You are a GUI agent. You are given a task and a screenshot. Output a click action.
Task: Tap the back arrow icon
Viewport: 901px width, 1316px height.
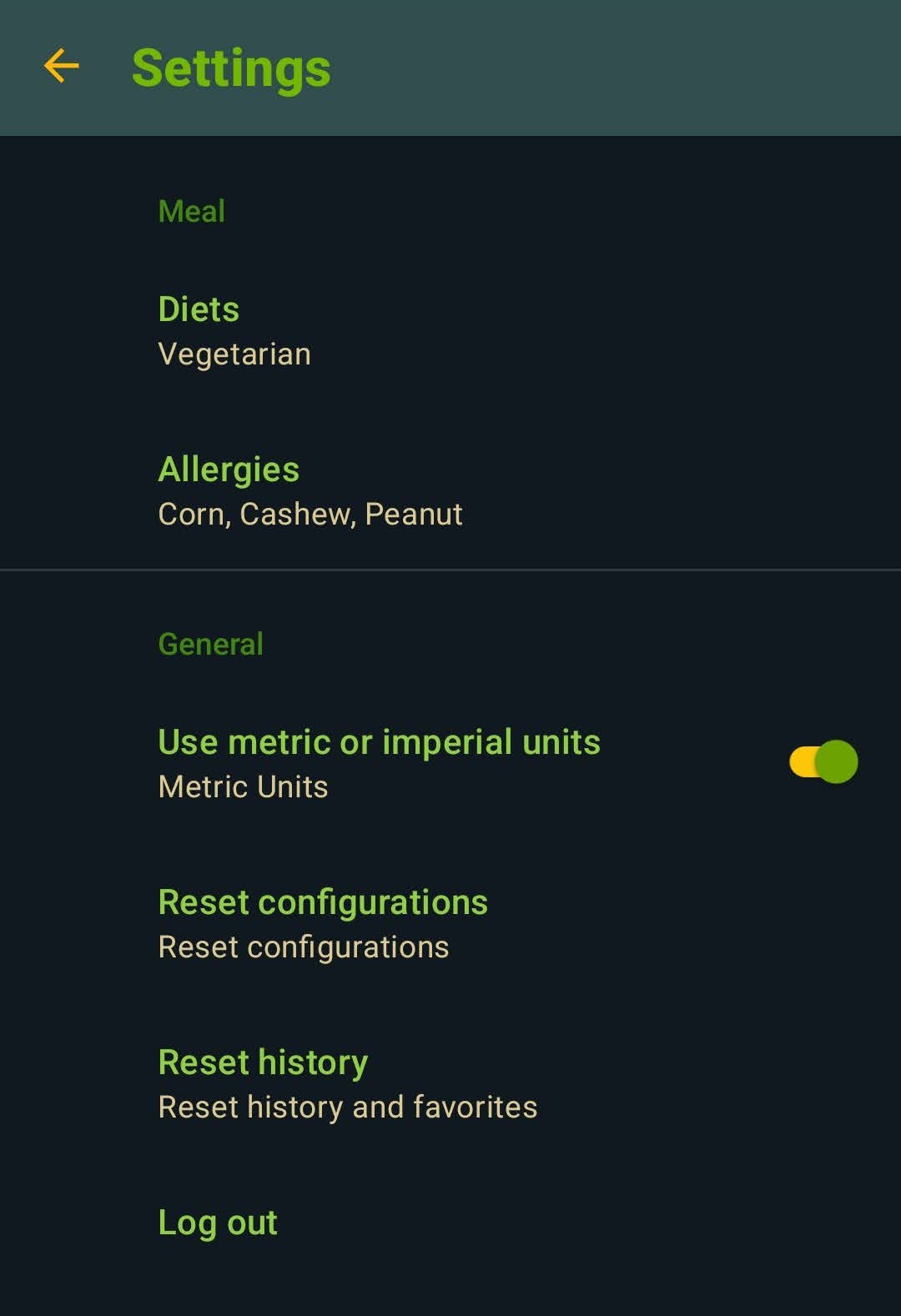tap(61, 66)
